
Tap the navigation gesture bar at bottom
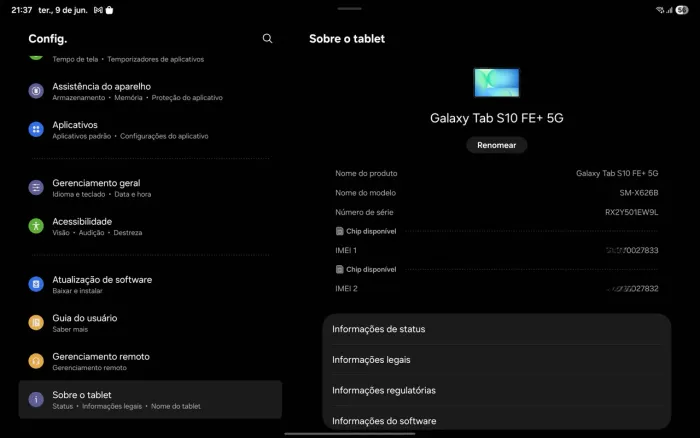pyautogui.click(x=350, y=434)
